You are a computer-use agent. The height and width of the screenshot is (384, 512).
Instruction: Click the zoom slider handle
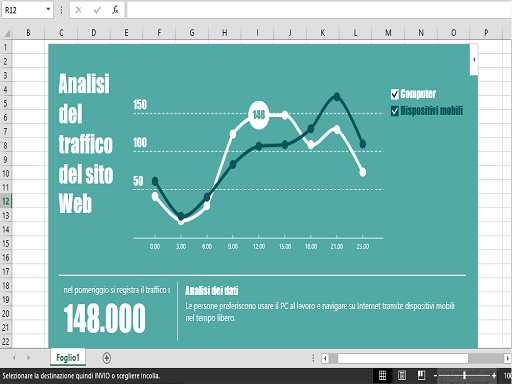coord(464,376)
